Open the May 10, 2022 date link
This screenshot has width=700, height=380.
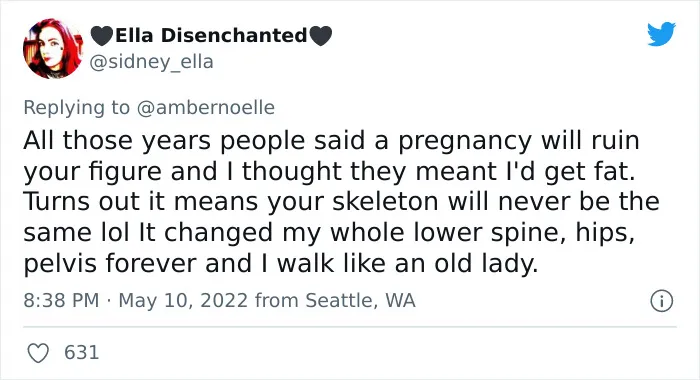[183, 301]
